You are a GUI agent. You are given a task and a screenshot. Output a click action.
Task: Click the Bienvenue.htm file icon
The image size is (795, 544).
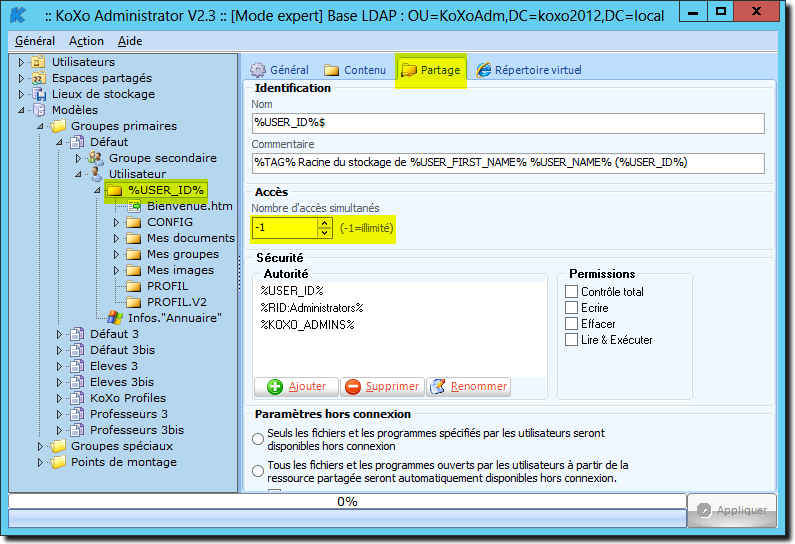134,206
